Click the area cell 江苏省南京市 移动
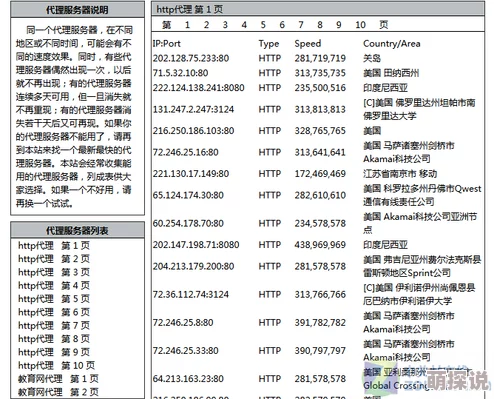This screenshot has width=494, height=399. pyautogui.click(x=400, y=174)
